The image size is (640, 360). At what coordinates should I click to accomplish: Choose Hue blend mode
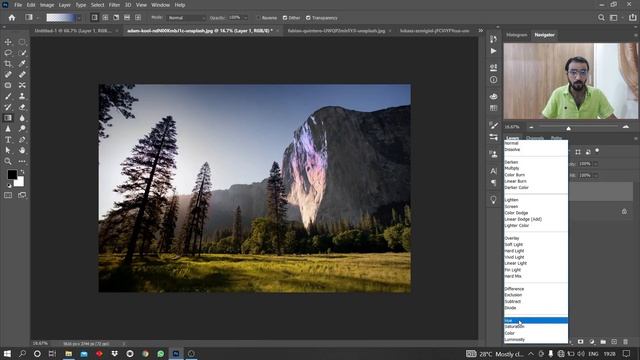pos(536,320)
